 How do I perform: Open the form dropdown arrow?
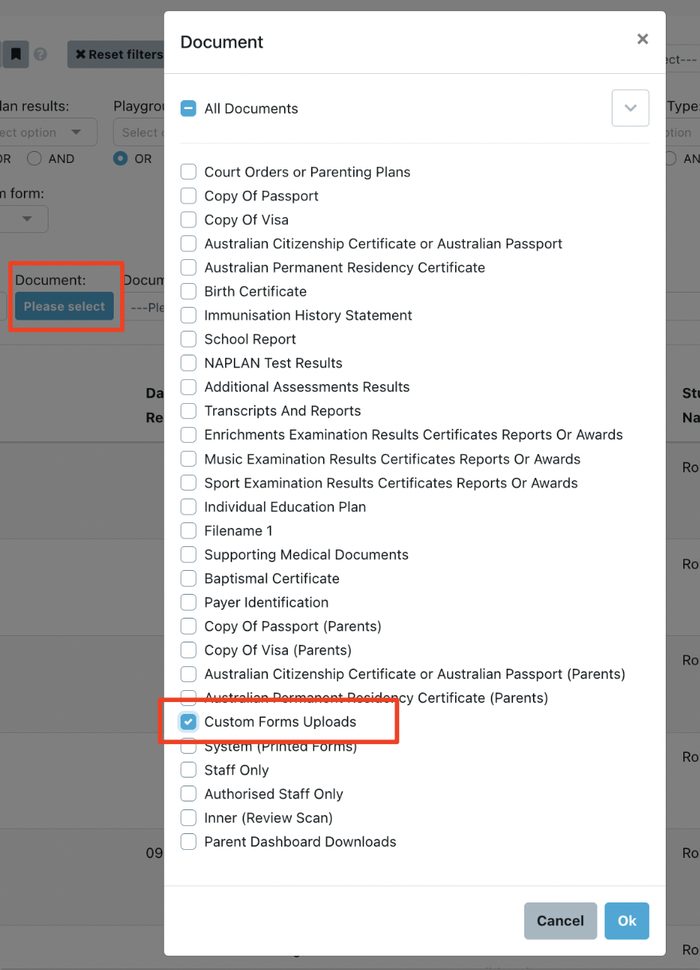tap(27, 219)
